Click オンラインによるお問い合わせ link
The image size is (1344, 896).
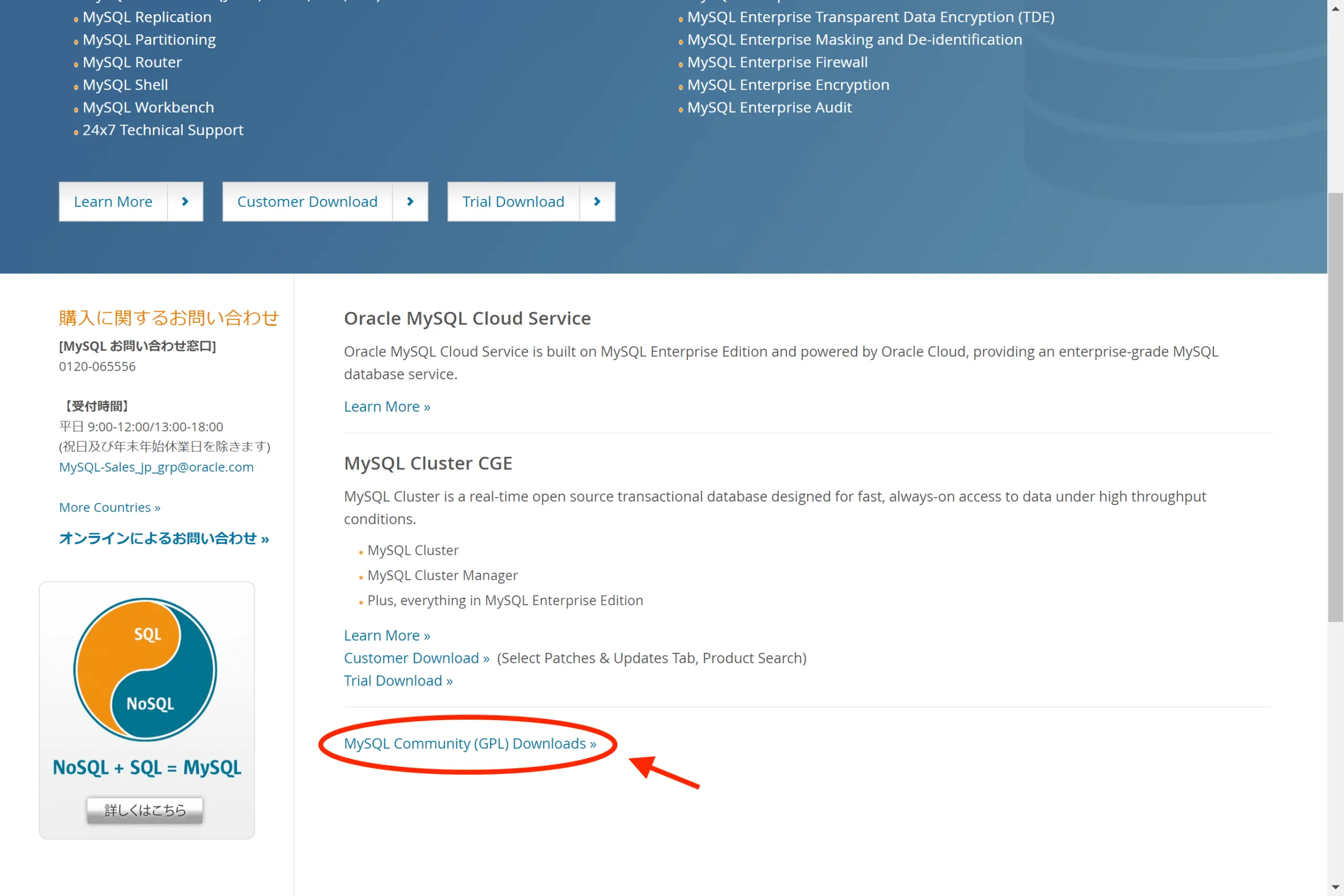(164, 539)
